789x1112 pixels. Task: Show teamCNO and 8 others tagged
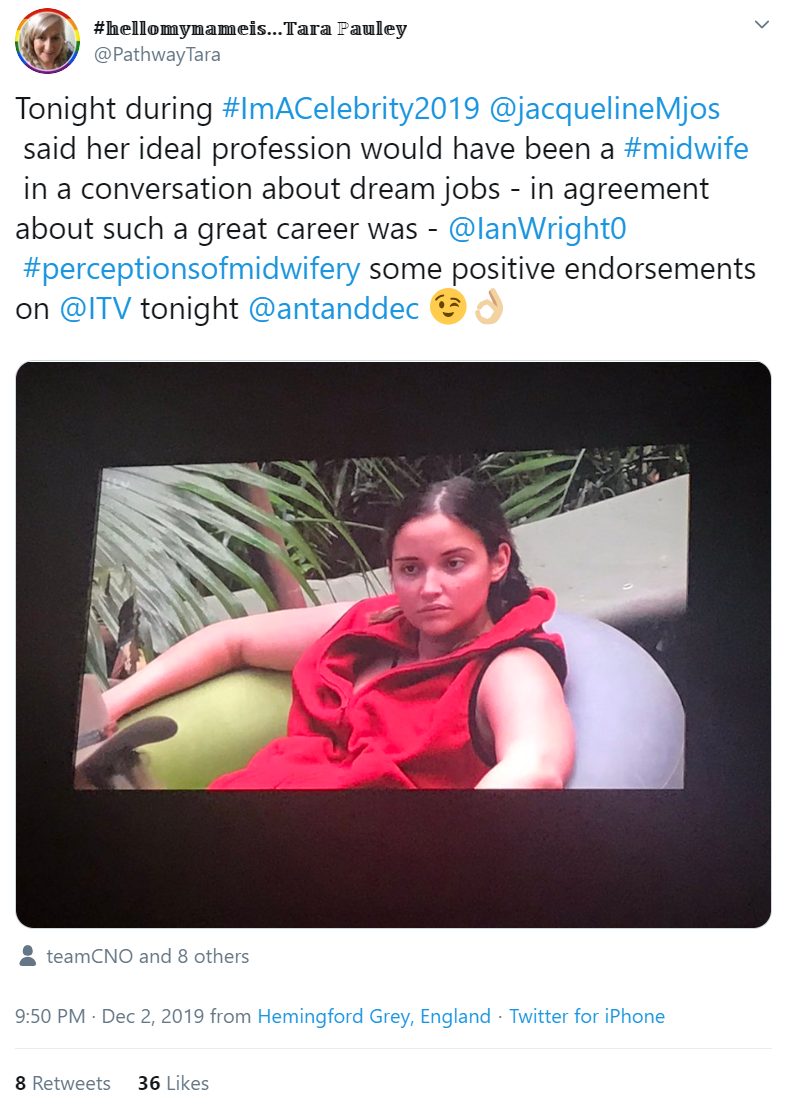(147, 956)
